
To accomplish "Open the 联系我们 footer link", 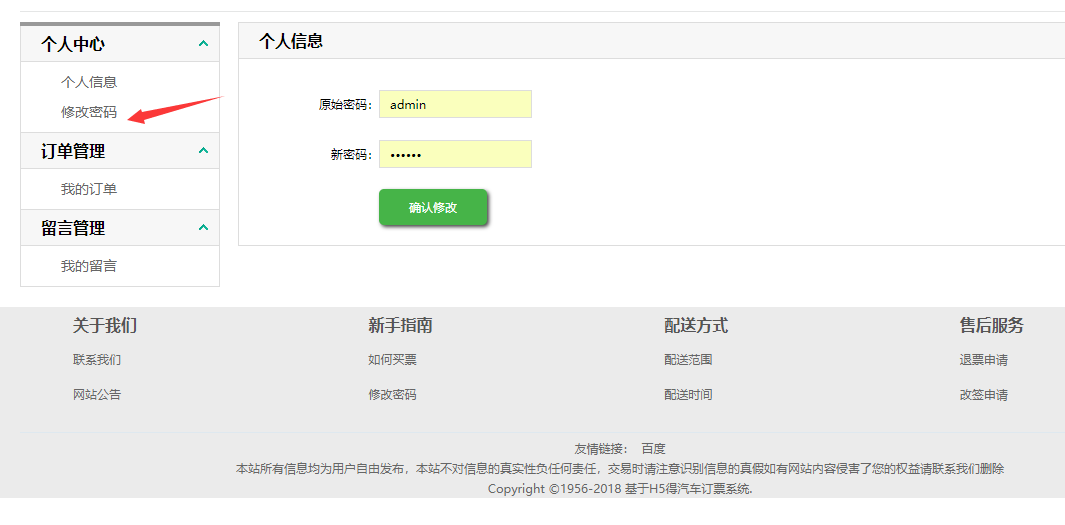I will pyautogui.click(x=97, y=360).
